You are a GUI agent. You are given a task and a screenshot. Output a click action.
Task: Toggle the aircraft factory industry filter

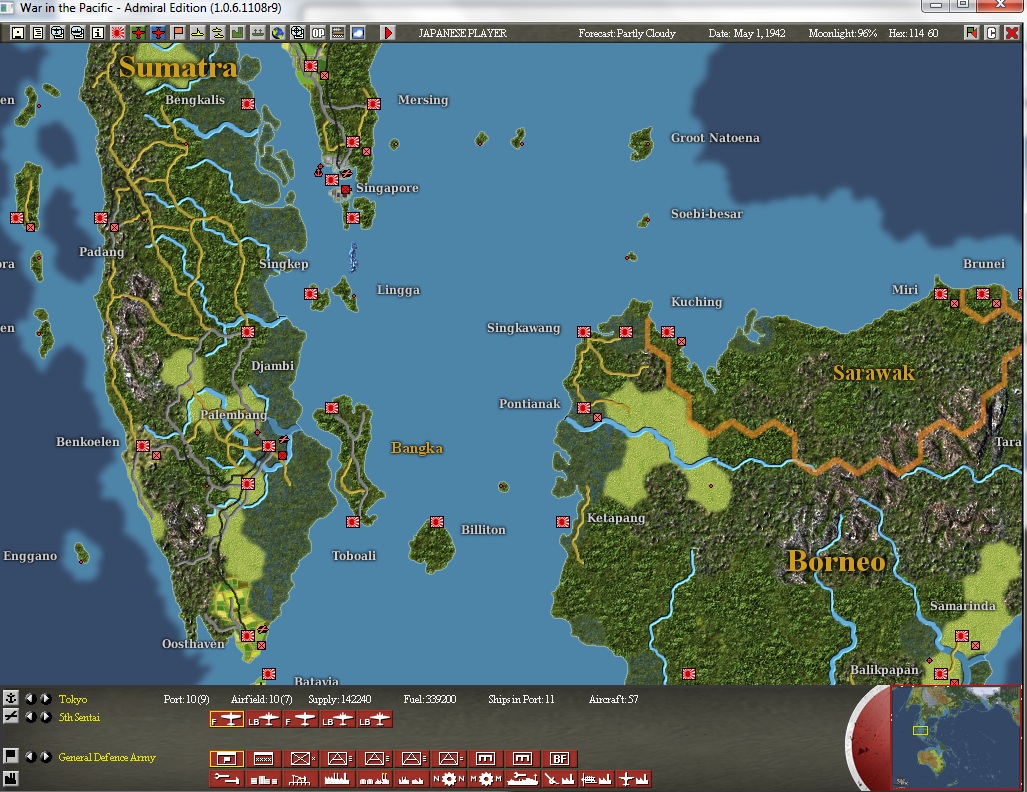pos(633,779)
